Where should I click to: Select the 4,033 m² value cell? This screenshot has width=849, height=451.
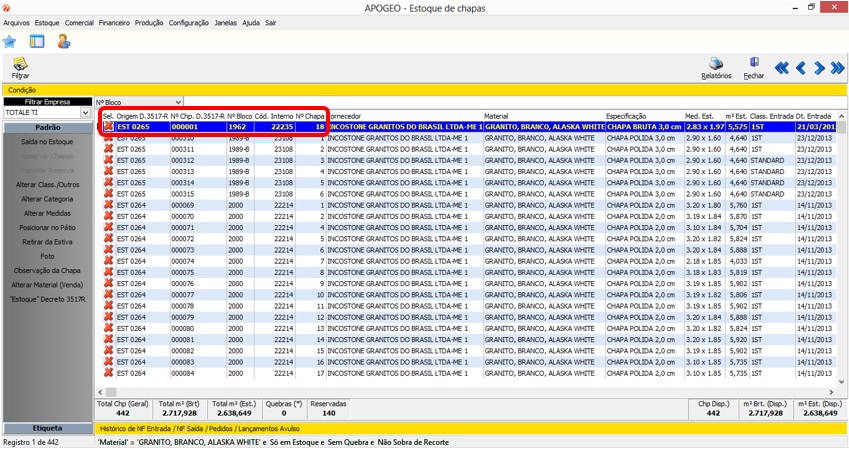[737, 262]
